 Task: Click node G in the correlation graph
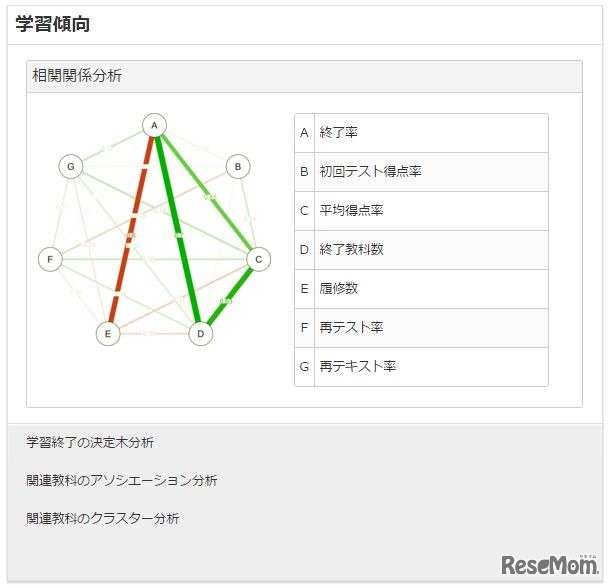(70, 167)
